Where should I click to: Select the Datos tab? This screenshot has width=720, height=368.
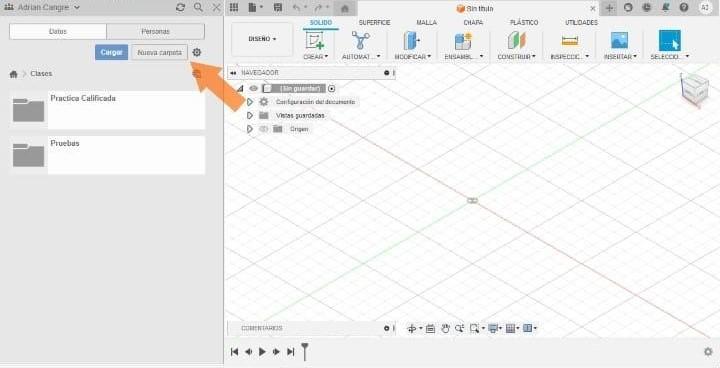[x=58, y=32]
